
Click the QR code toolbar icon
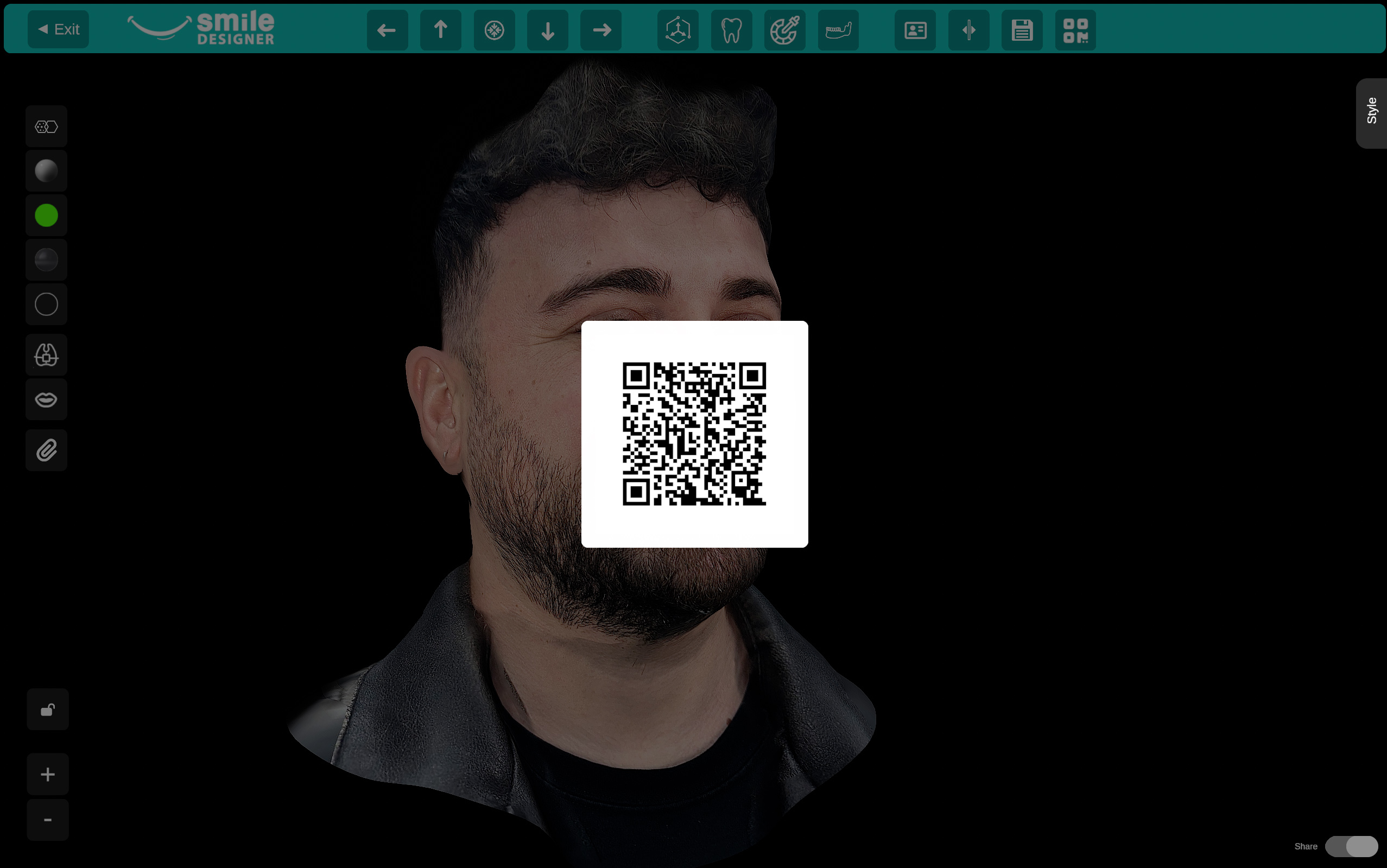pos(1075,30)
